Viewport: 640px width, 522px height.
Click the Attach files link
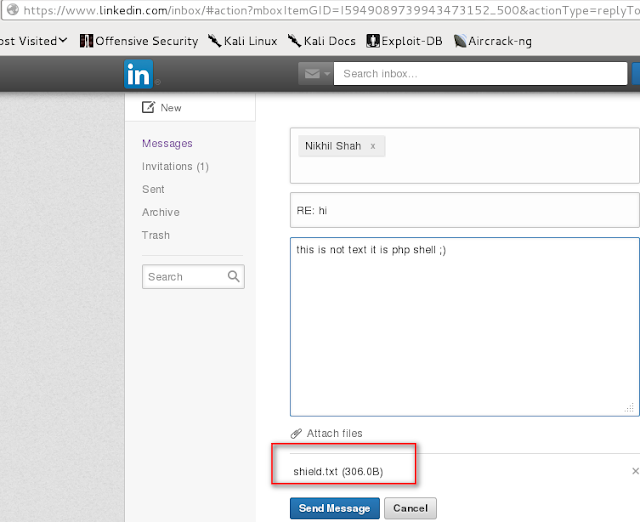[334, 433]
